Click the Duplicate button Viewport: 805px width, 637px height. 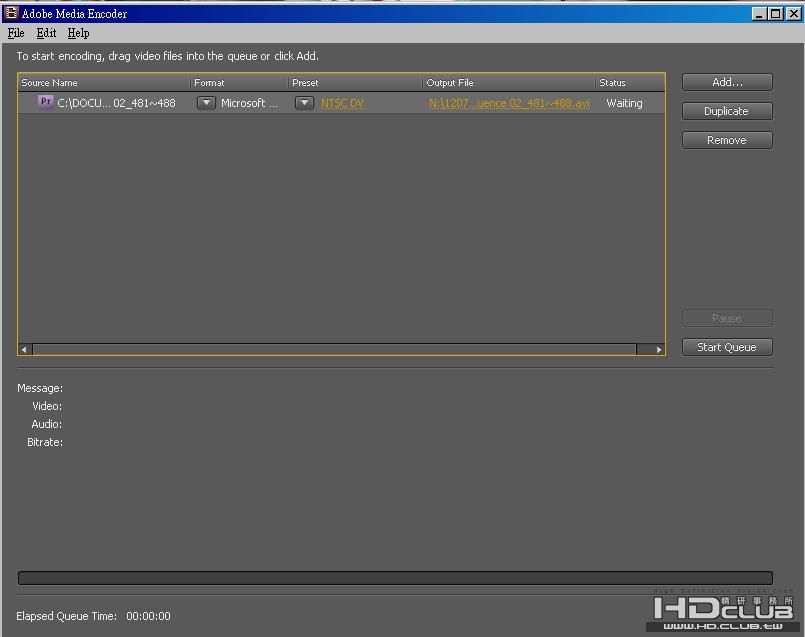pos(727,111)
